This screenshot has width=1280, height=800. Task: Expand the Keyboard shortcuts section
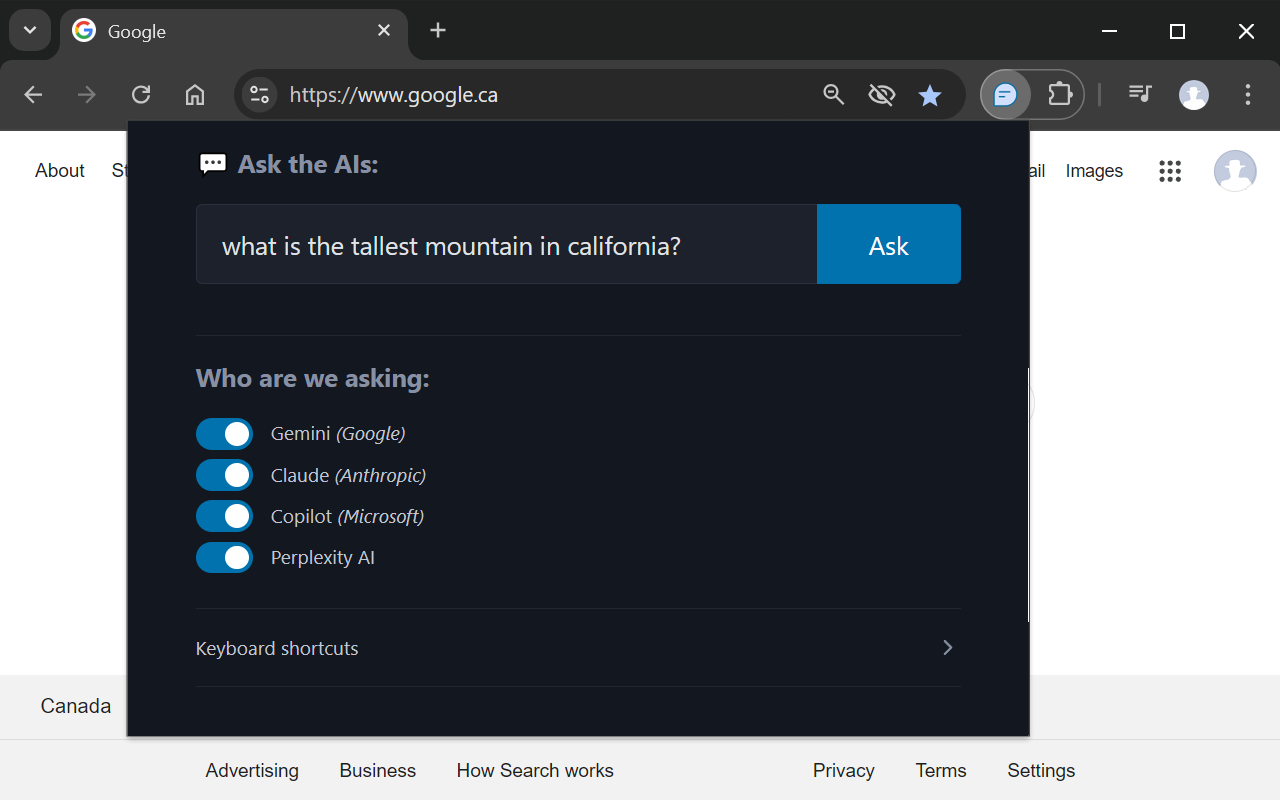[x=577, y=648]
